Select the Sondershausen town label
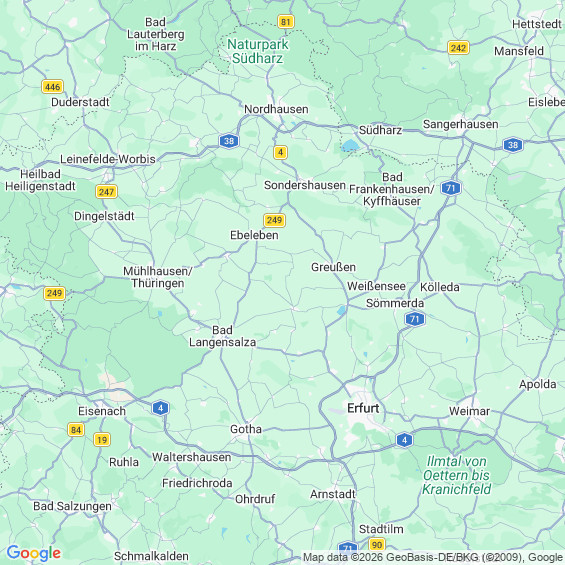Image resolution: width=565 pixels, height=565 pixels. click(305, 185)
